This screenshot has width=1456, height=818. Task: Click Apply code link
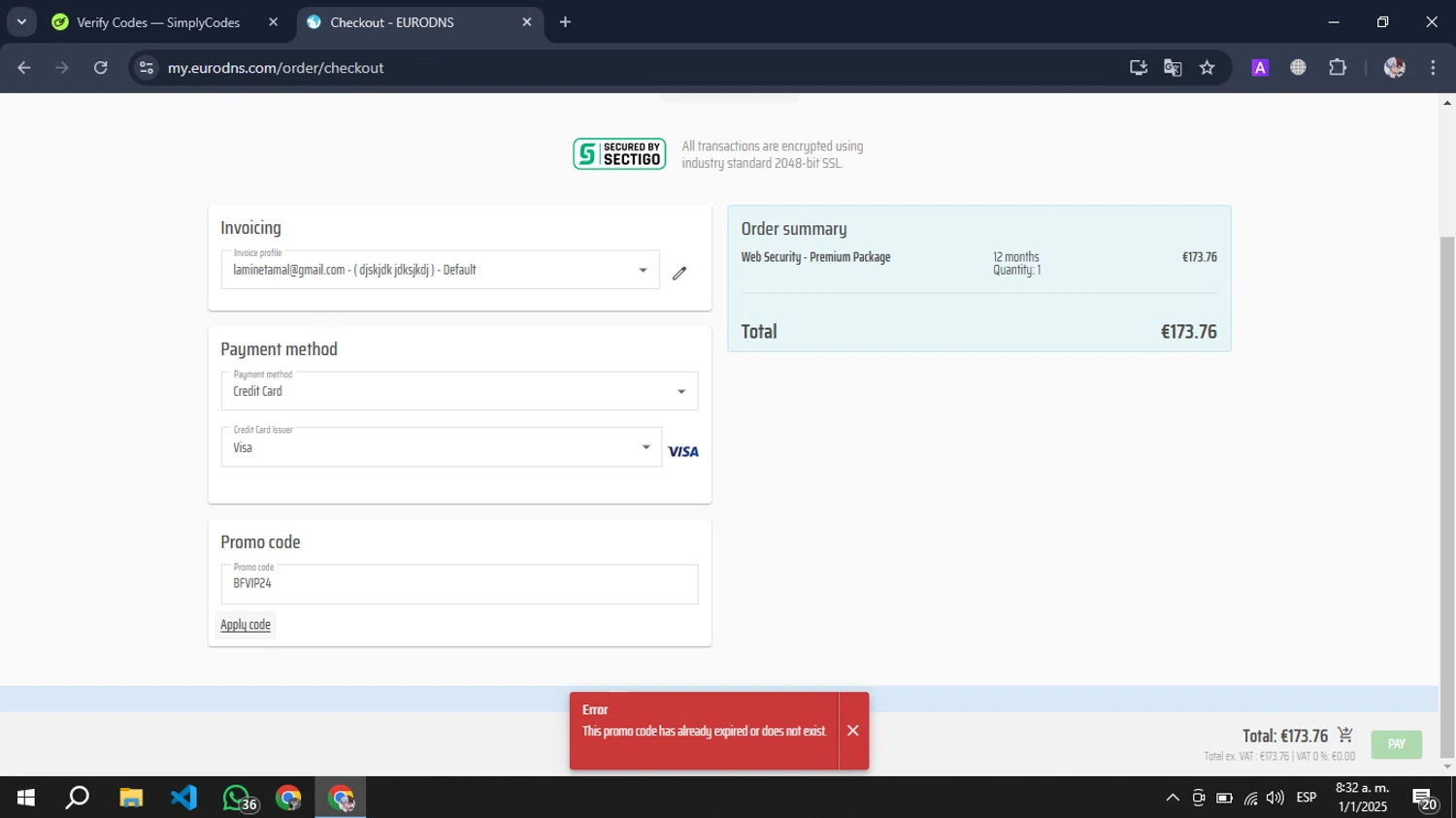(246, 625)
